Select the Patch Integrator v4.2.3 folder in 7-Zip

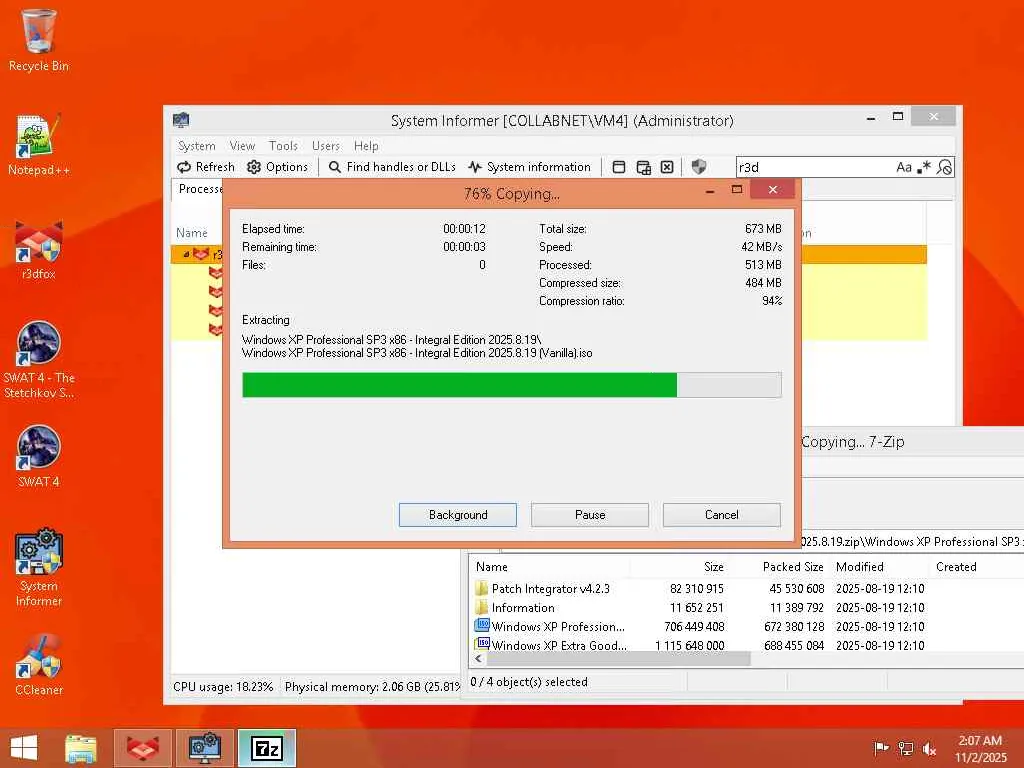pos(550,588)
